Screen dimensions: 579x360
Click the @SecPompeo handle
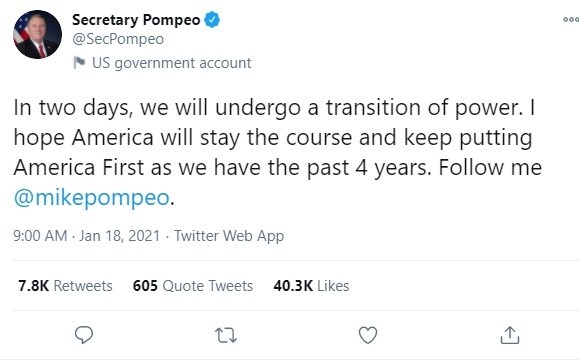click(118, 39)
